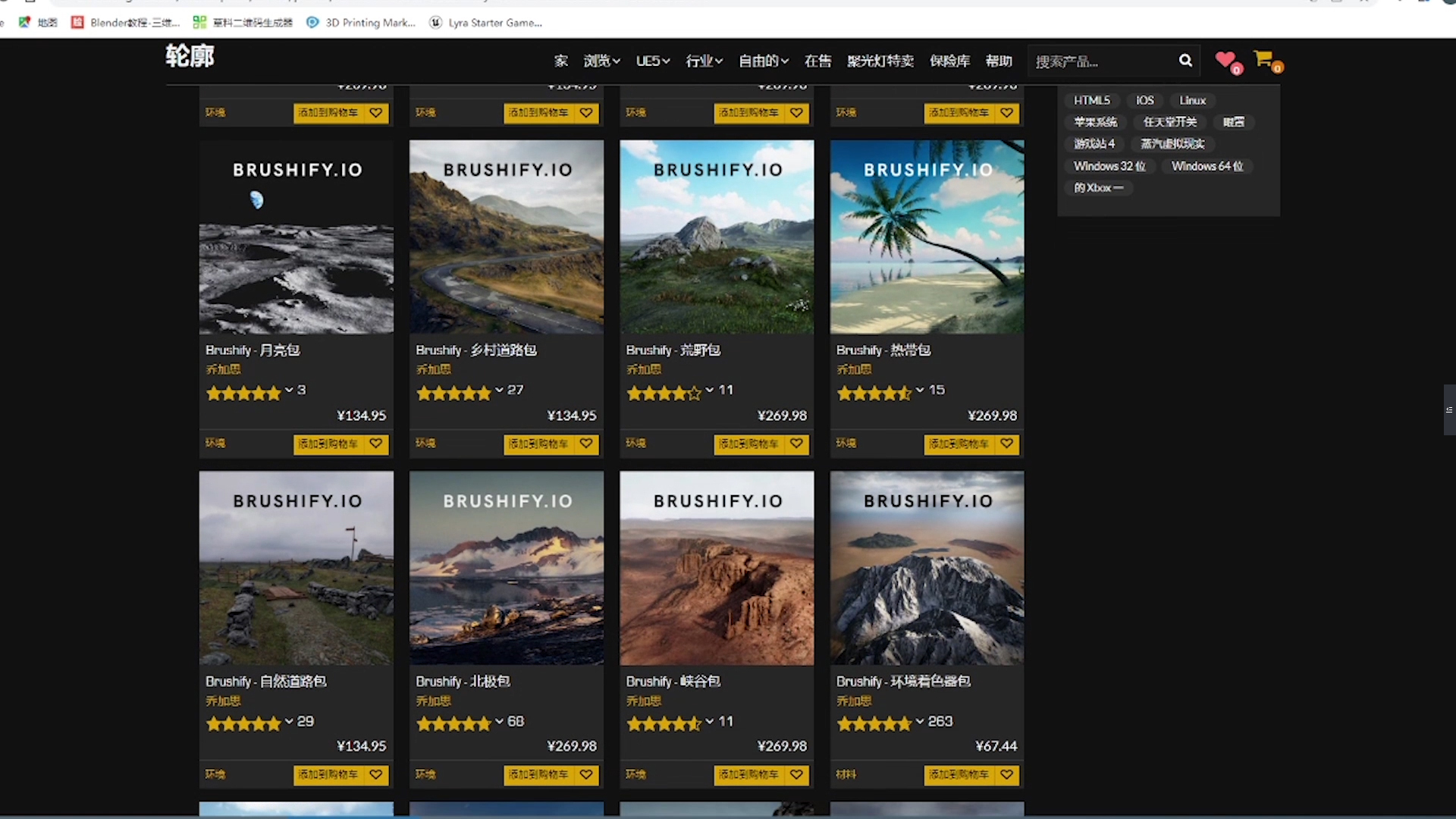Open the shopping cart icon
Image resolution: width=1456 pixels, height=819 pixels.
pyautogui.click(x=1264, y=59)
